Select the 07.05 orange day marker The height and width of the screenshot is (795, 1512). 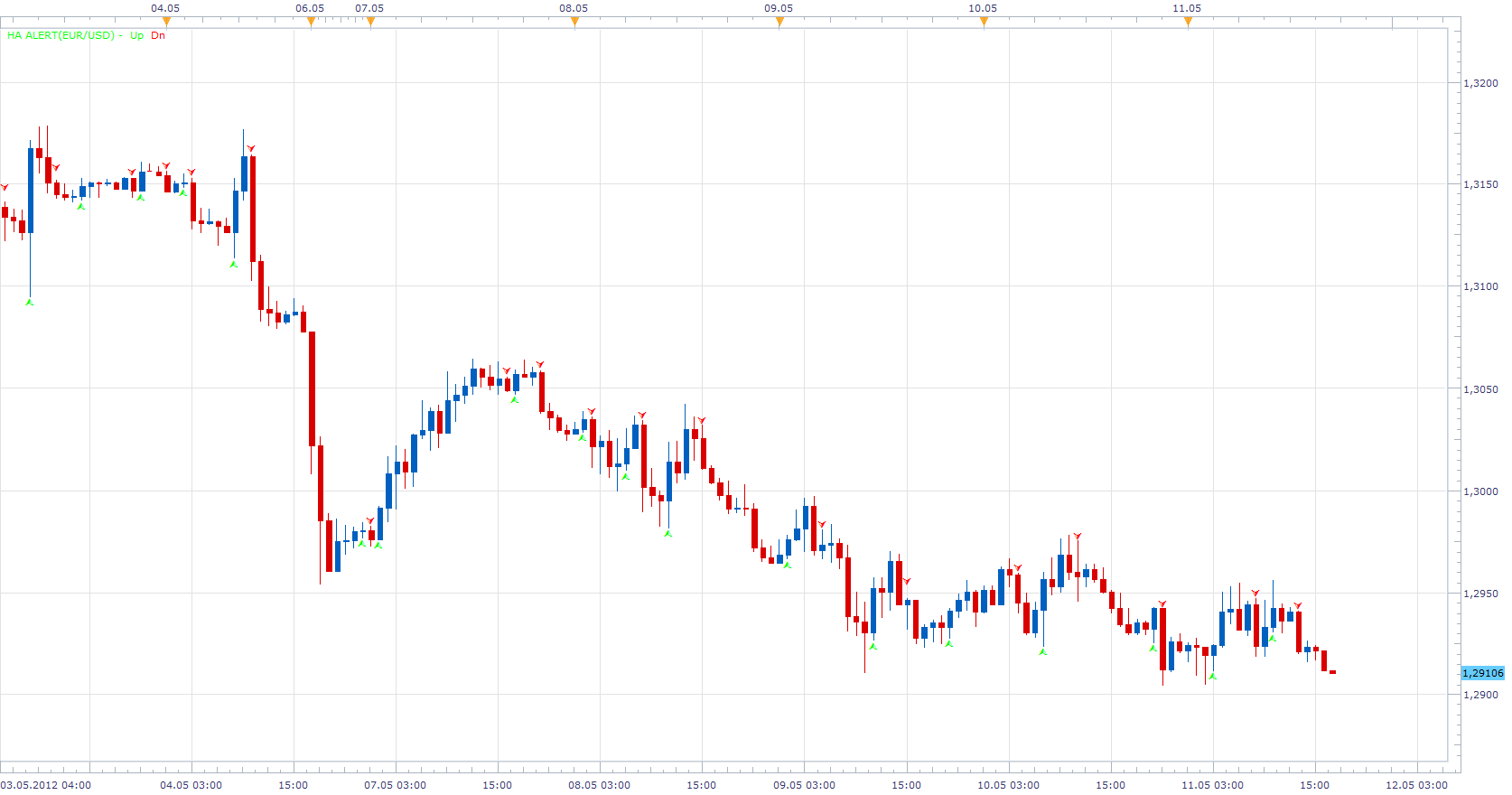click(x=370, y=23)
